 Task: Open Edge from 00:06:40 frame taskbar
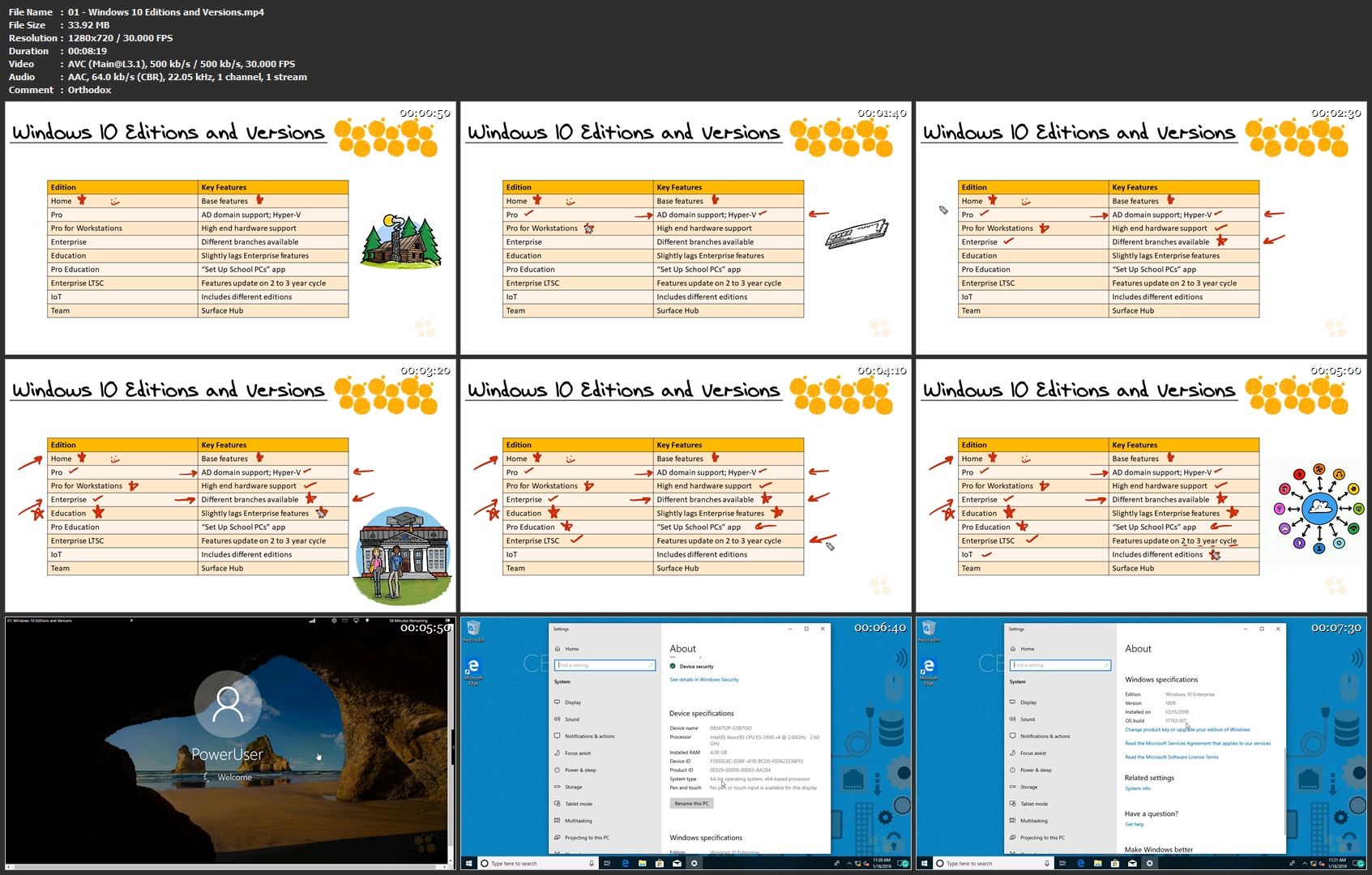coord(625,864)
